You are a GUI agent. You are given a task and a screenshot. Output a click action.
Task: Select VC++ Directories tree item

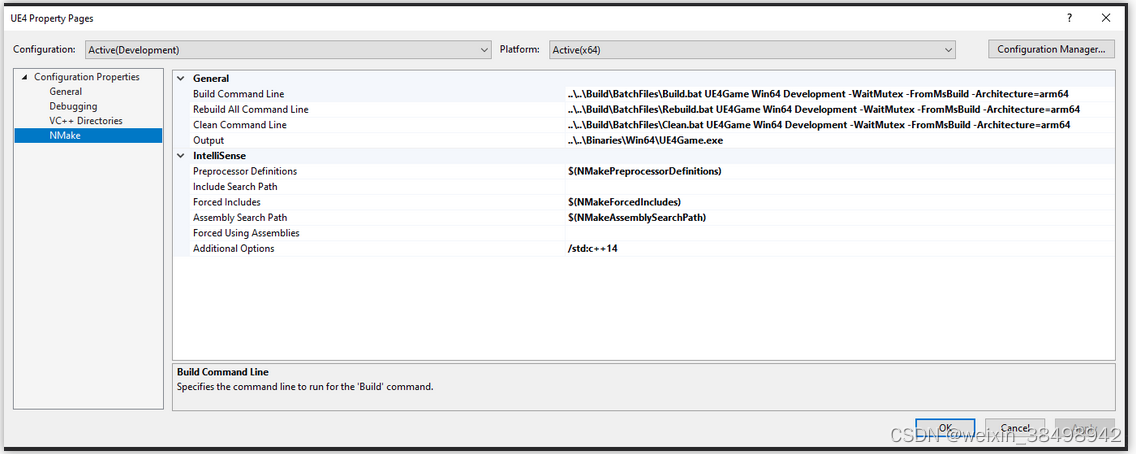85,120
